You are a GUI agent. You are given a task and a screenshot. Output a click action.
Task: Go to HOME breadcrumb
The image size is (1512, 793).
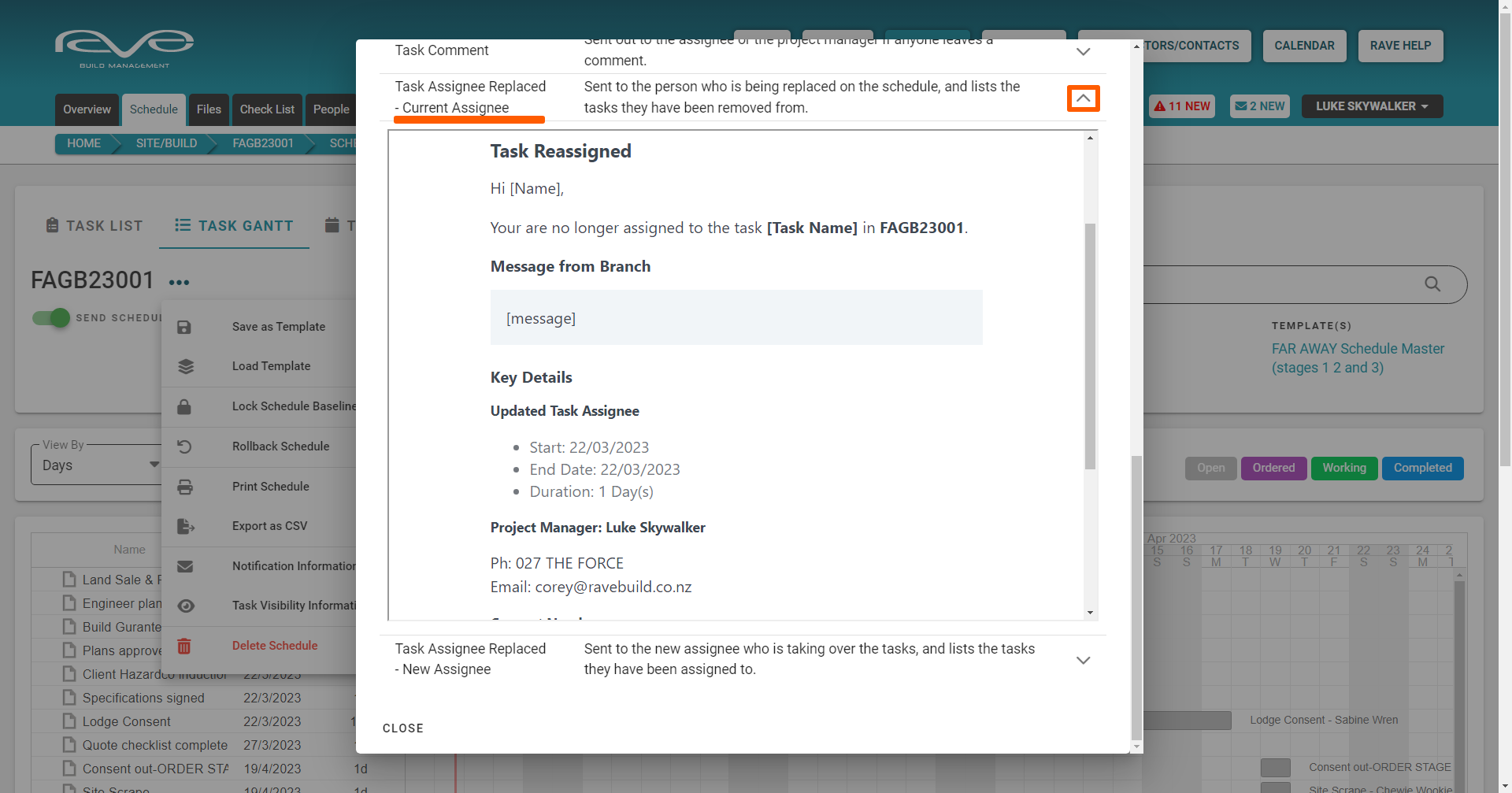[x=83, y=143]
